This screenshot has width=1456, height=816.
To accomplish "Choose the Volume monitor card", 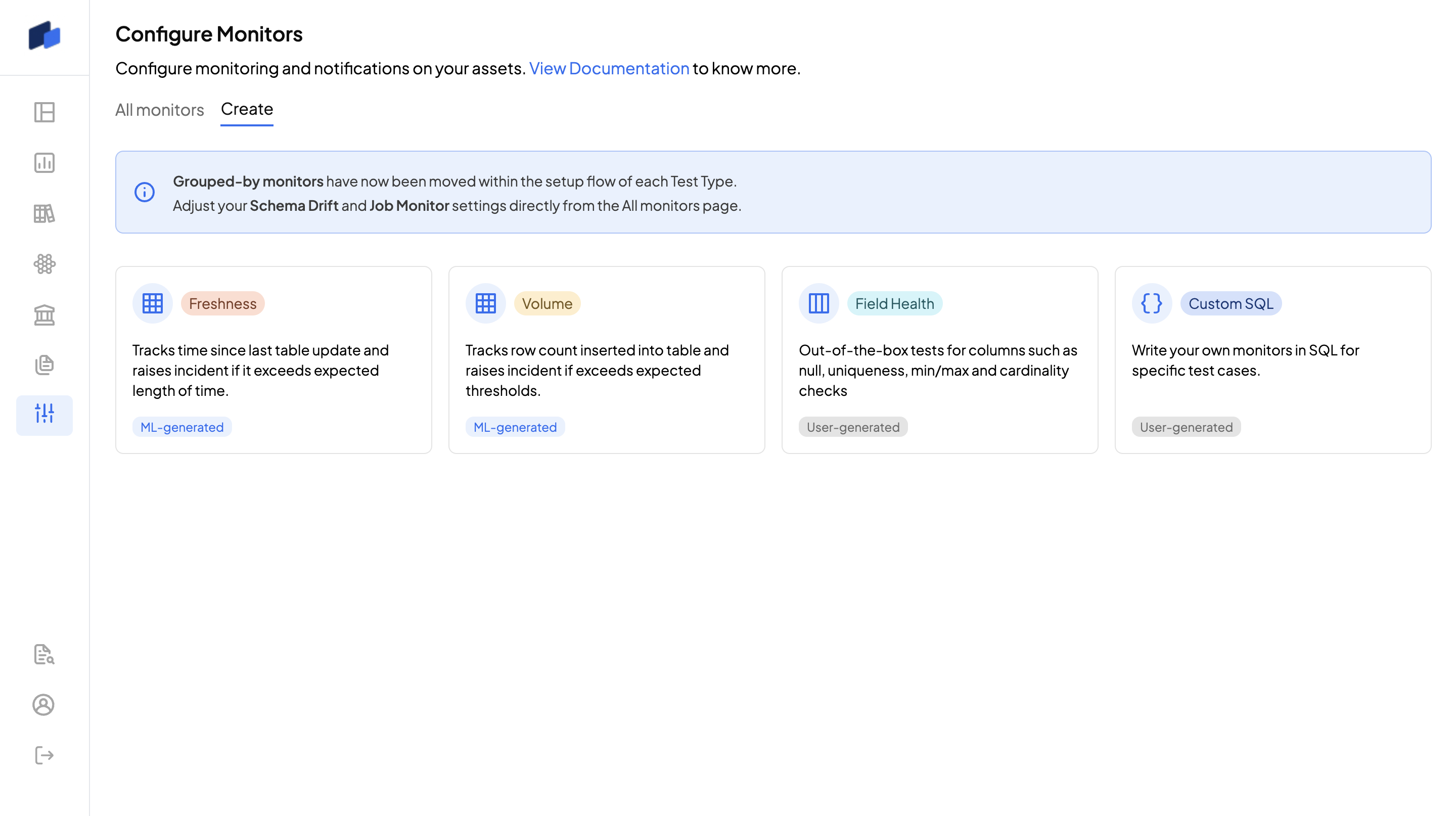I will (607, 360).
